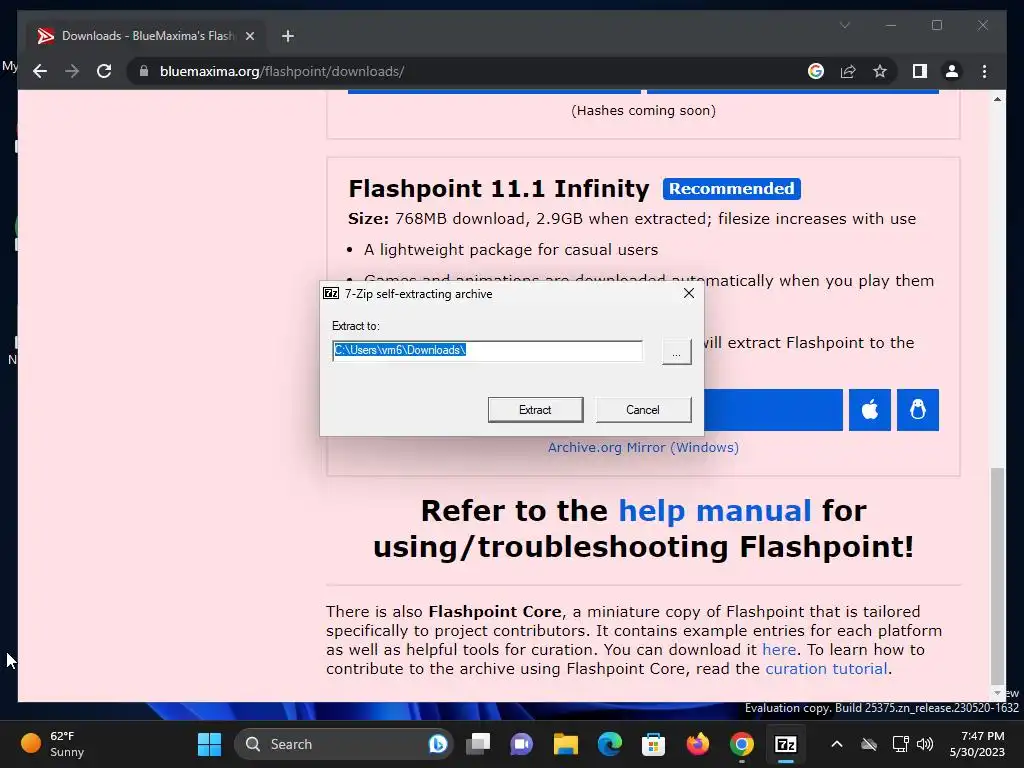Click the cloud sync tray icon
The image size is (1024, 768).
[869, 744]
